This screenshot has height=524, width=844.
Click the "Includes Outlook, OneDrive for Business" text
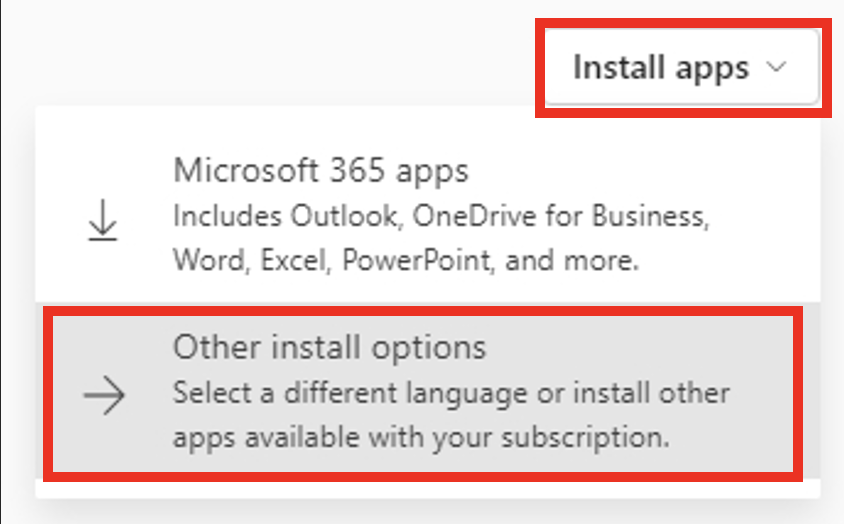click(441, 216)
